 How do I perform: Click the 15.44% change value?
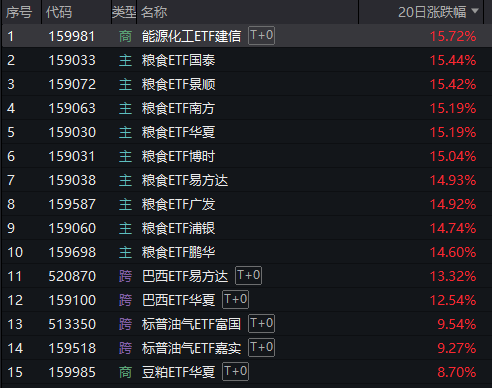tap(453, 60)
